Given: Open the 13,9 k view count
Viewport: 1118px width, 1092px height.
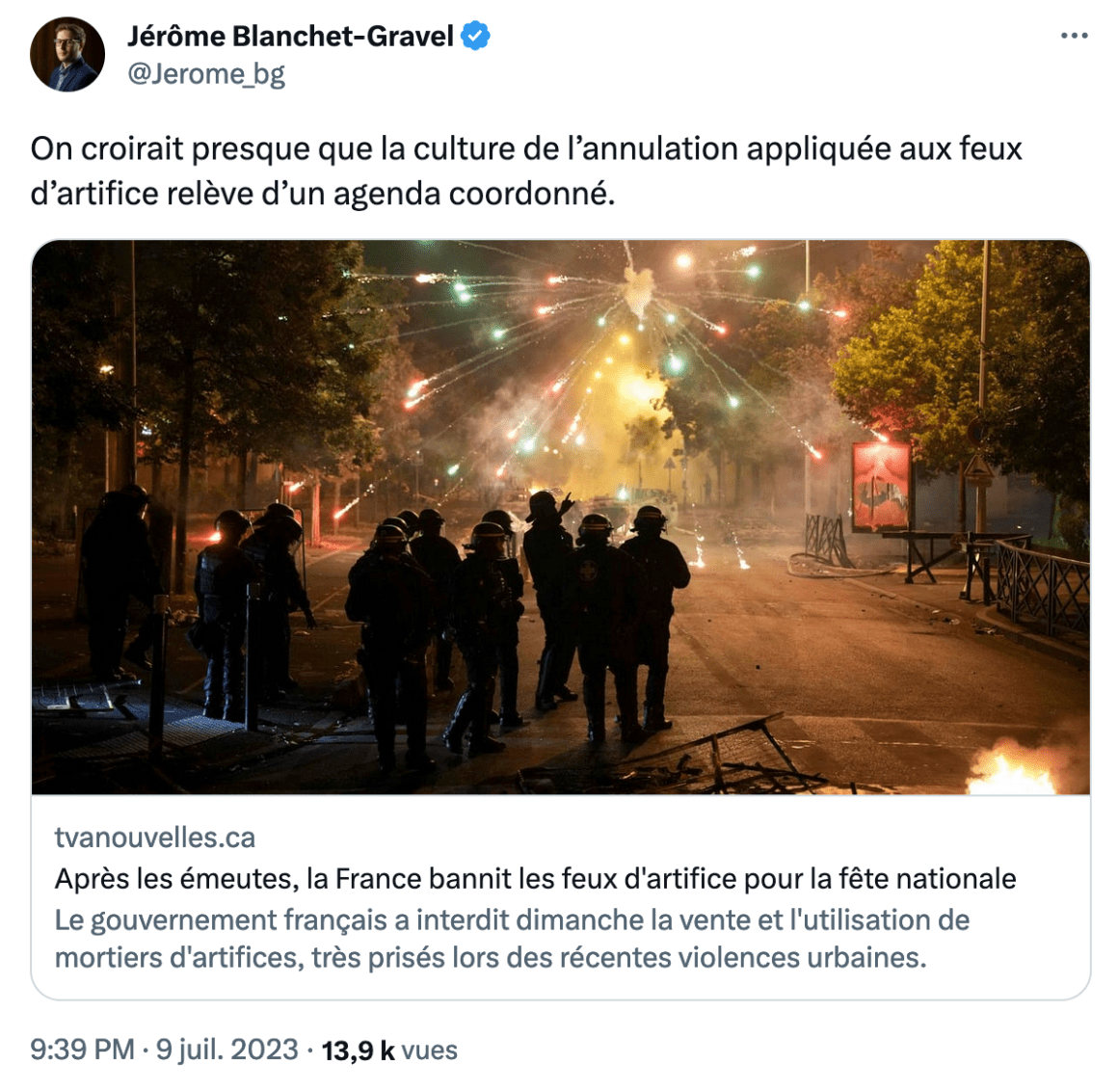Looking at the screenshot, I should [x=358, y=1050].
